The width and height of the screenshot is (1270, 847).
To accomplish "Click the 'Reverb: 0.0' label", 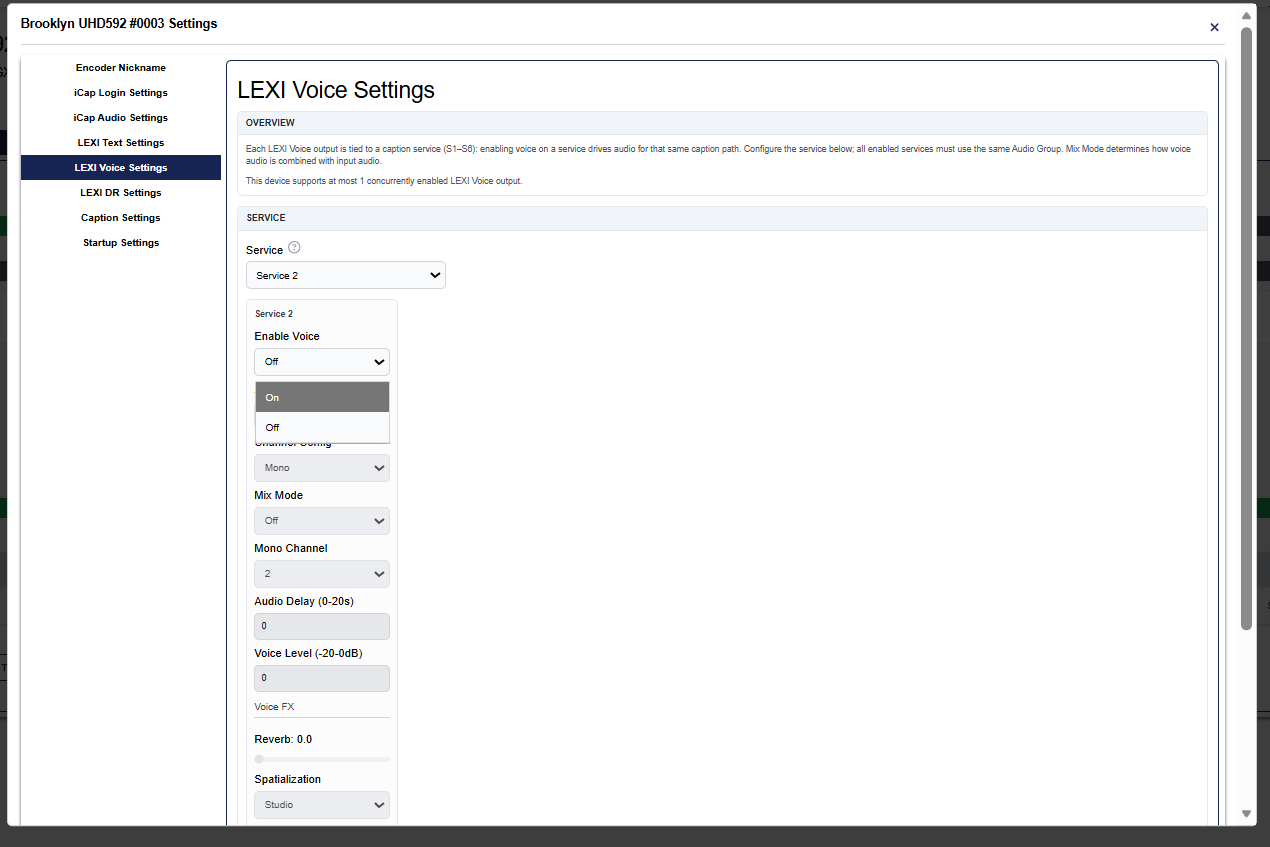I will (283, 740).
